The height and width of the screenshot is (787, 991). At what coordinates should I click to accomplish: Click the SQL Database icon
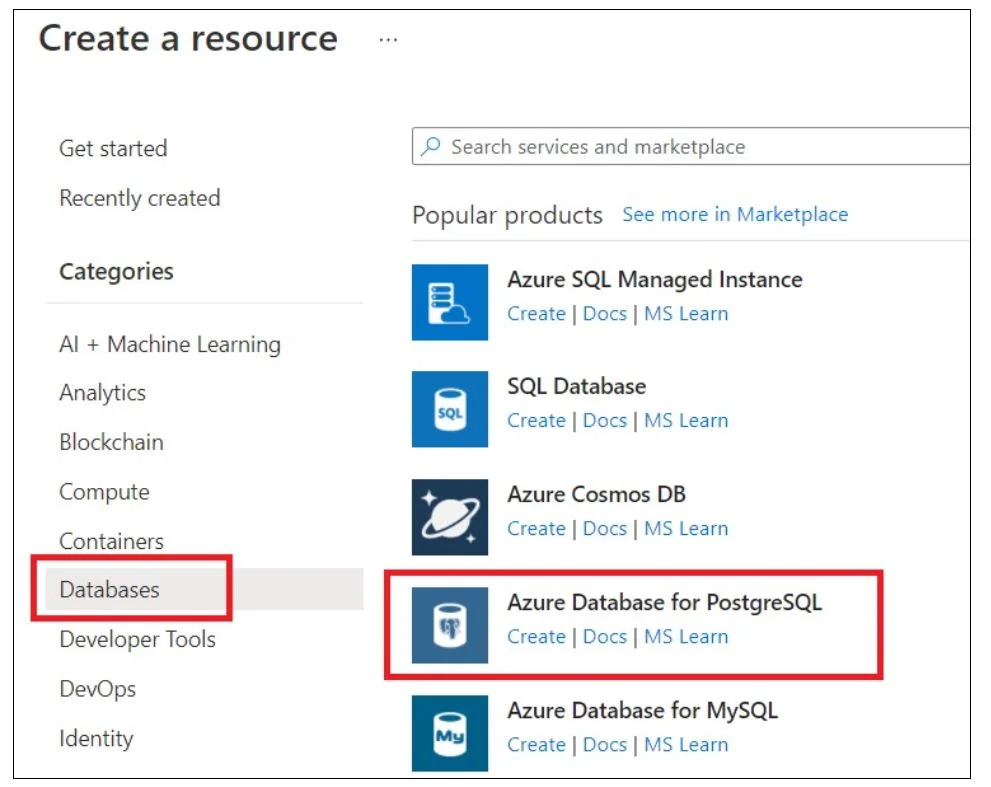(x=449, y=409)
